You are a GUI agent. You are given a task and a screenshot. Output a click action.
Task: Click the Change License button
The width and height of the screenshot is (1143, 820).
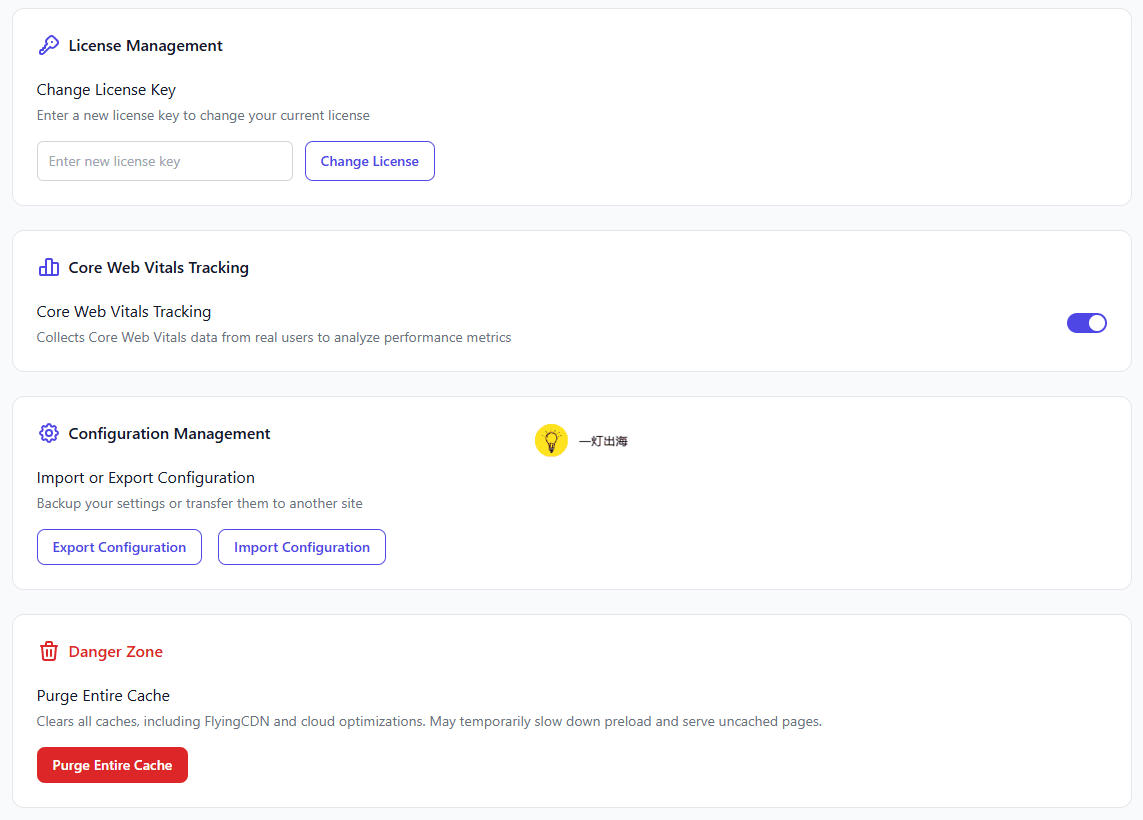click(x=370, y=161)
